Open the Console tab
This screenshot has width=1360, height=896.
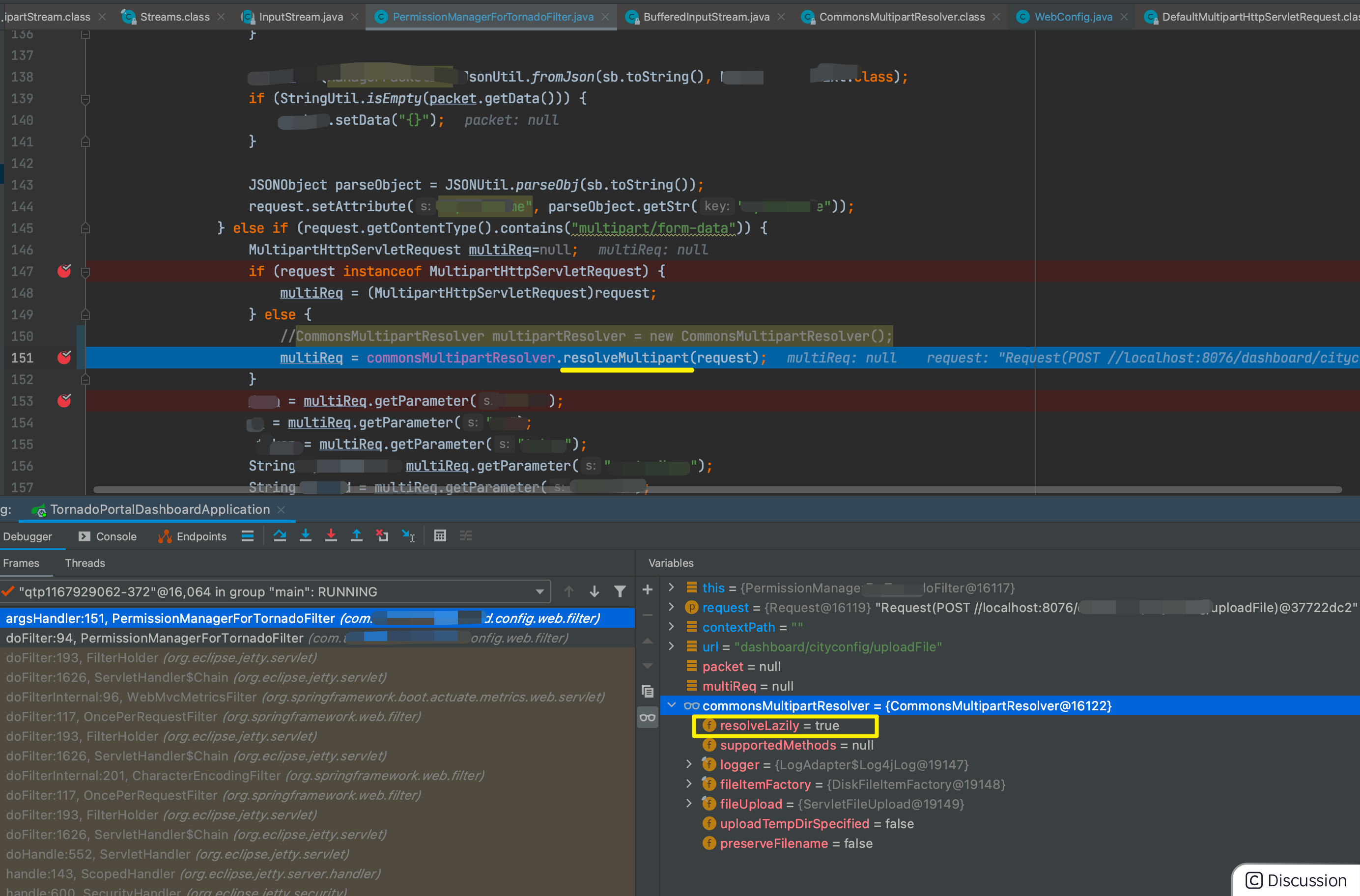tap(108, 536)
